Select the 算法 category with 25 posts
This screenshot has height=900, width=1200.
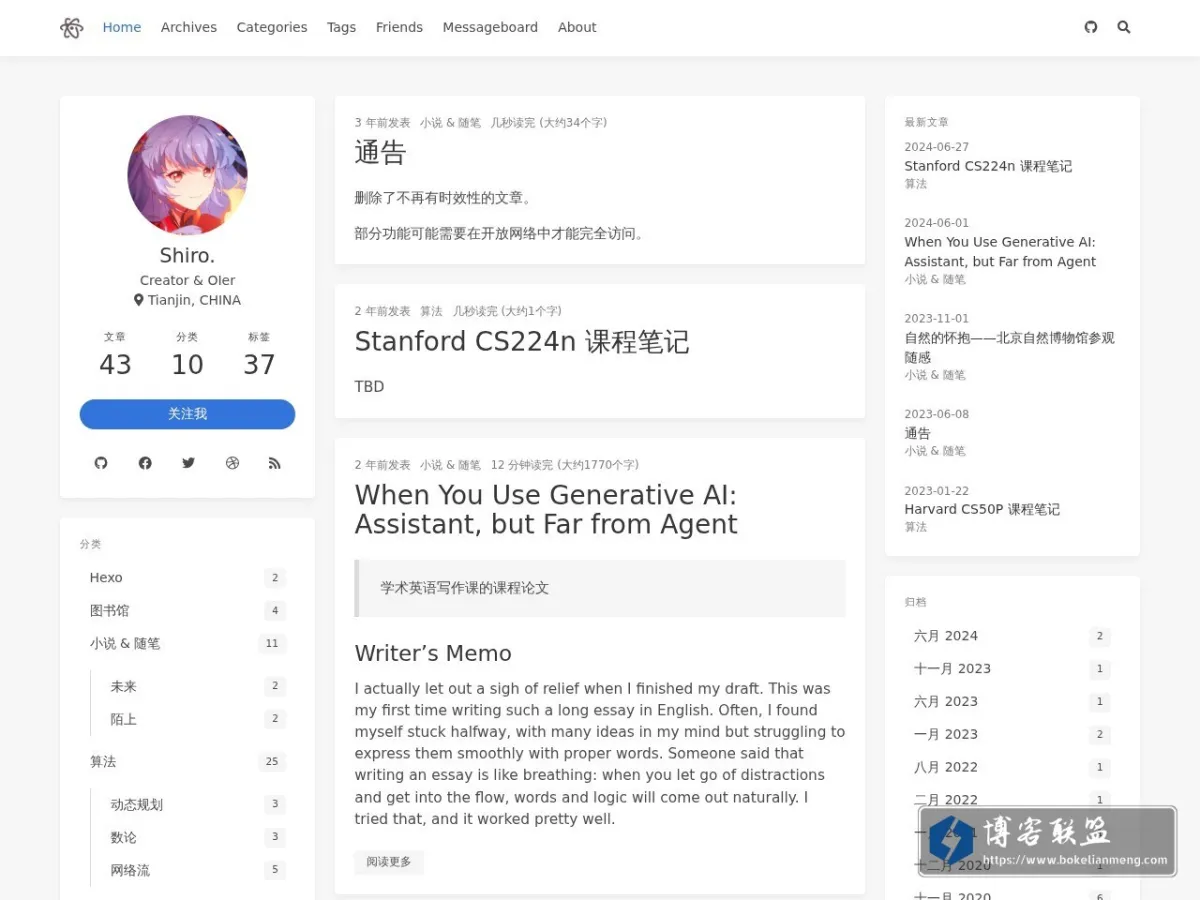click(187, 762)
